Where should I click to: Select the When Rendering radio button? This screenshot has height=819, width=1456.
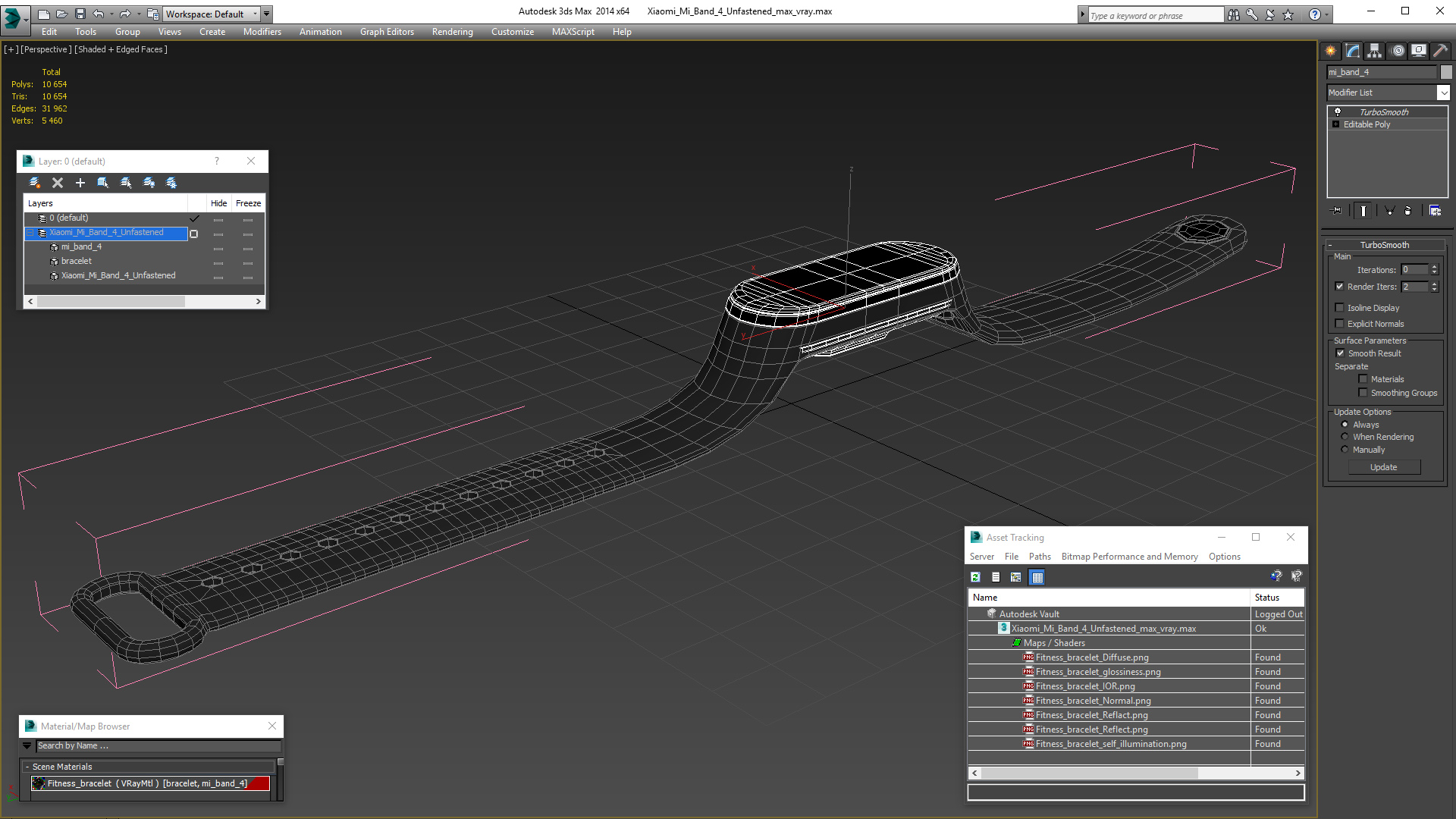1345,437
